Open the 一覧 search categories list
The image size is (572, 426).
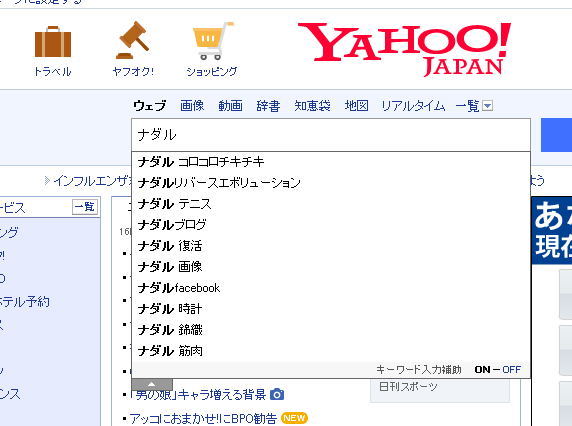click(467, 106)
